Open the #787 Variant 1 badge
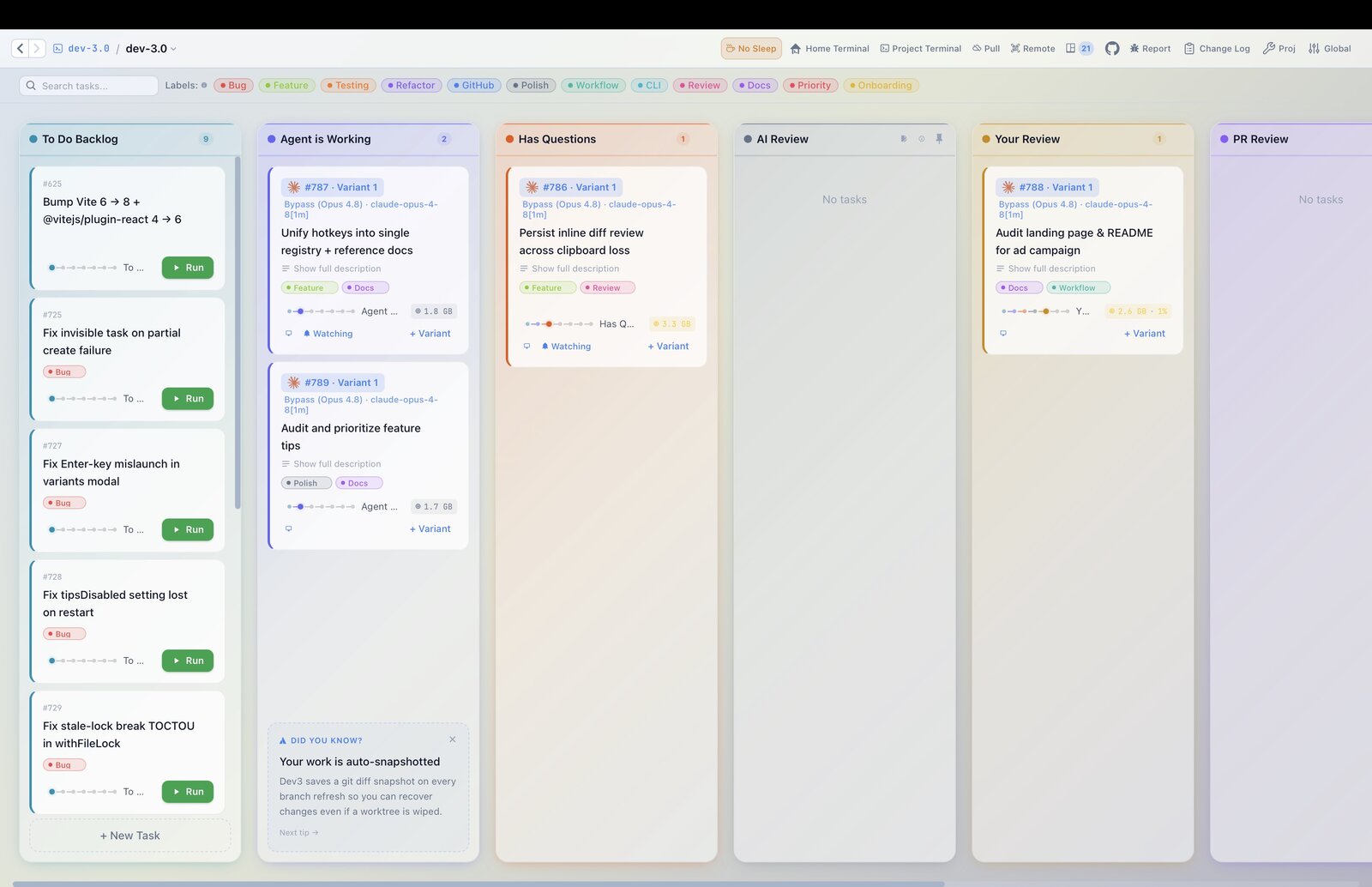1372x887 pixels. (x=333, y=187)
